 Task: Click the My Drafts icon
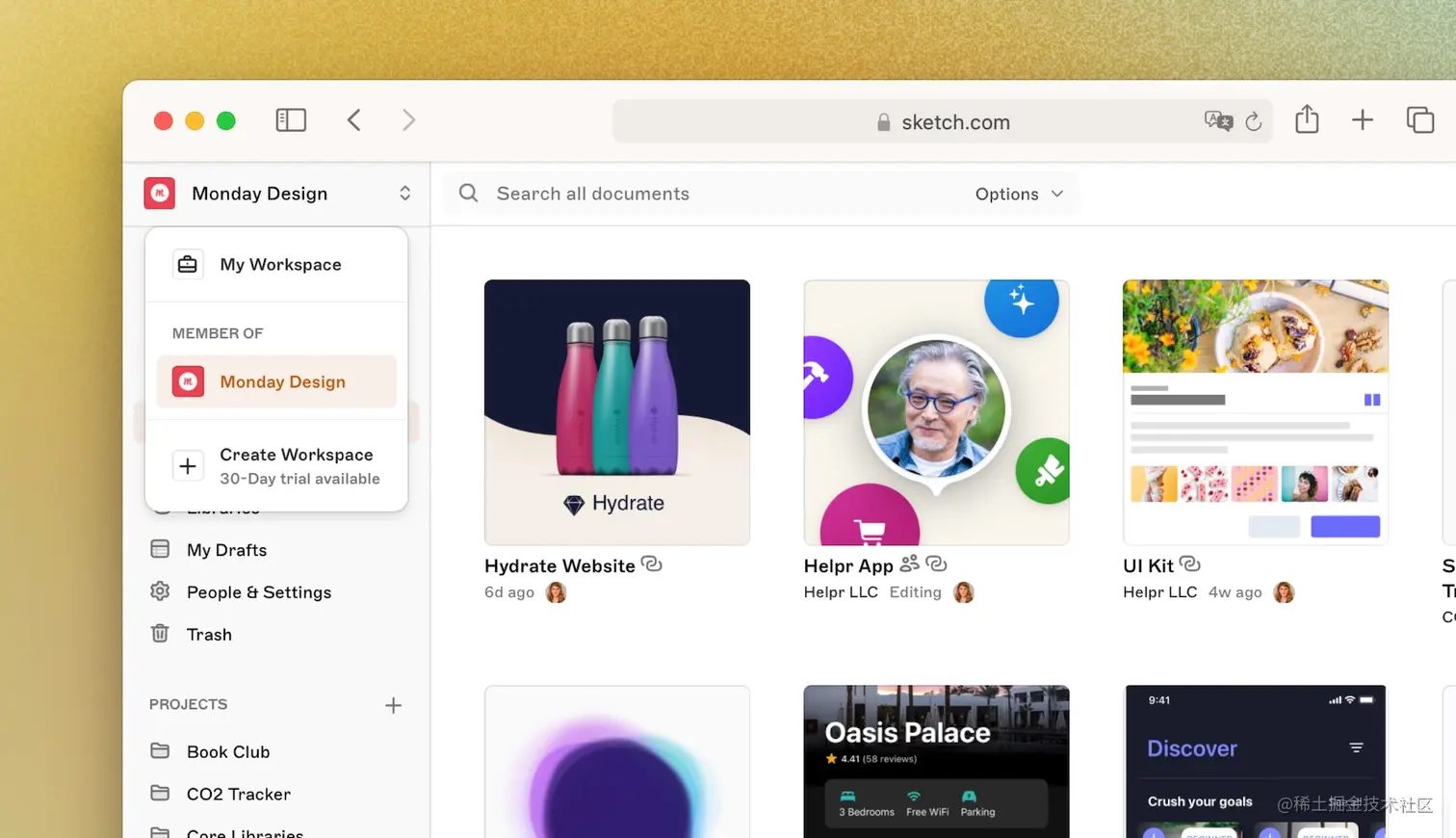[x=160, y=549]
